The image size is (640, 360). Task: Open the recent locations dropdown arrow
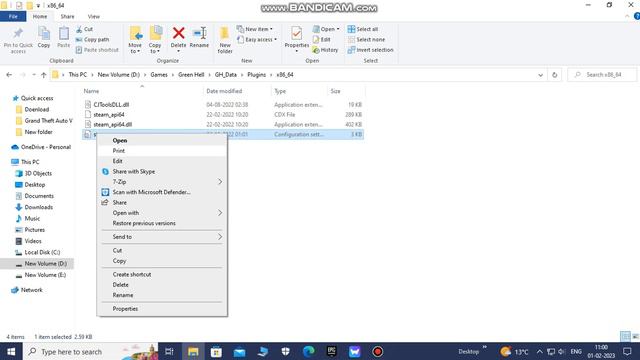click(34, 75)
